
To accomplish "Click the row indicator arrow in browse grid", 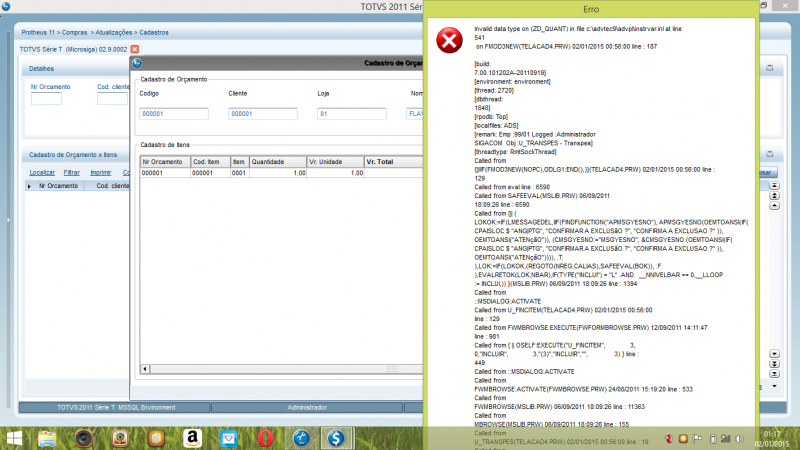I will tap(29, 186).
